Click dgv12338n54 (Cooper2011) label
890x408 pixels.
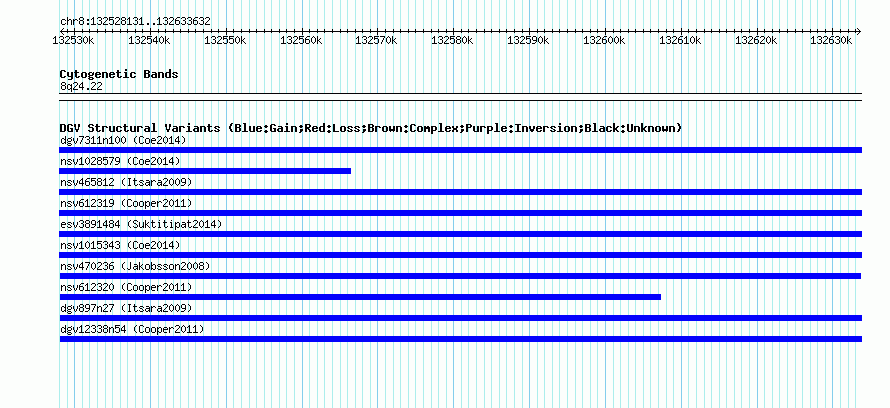132,329
